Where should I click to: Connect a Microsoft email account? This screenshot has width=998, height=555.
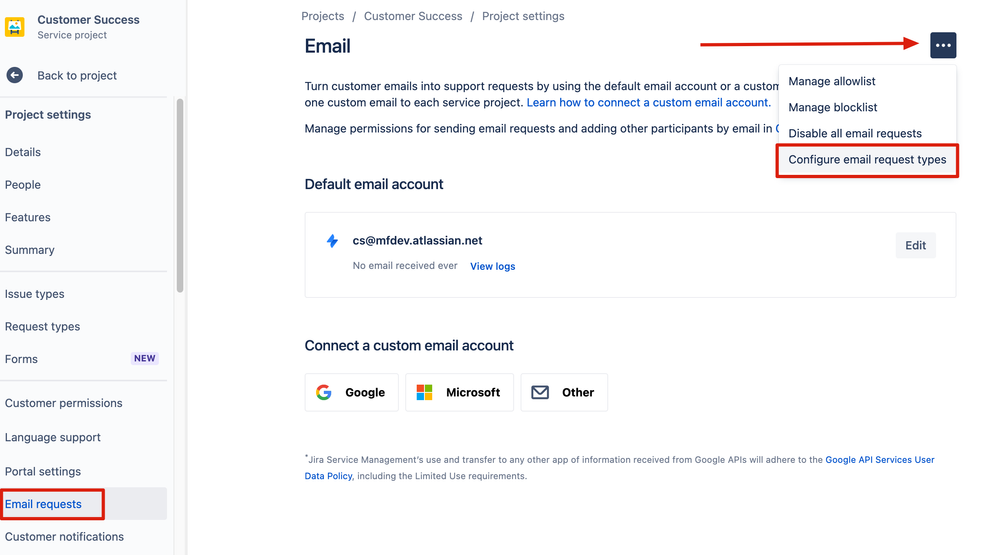tap(460, 392)
